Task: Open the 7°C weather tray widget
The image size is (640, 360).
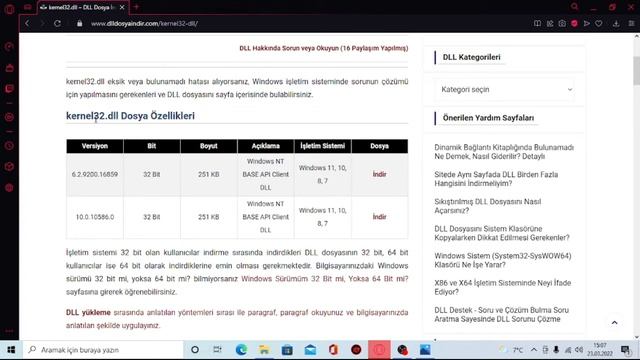Action: pos(511,350)
